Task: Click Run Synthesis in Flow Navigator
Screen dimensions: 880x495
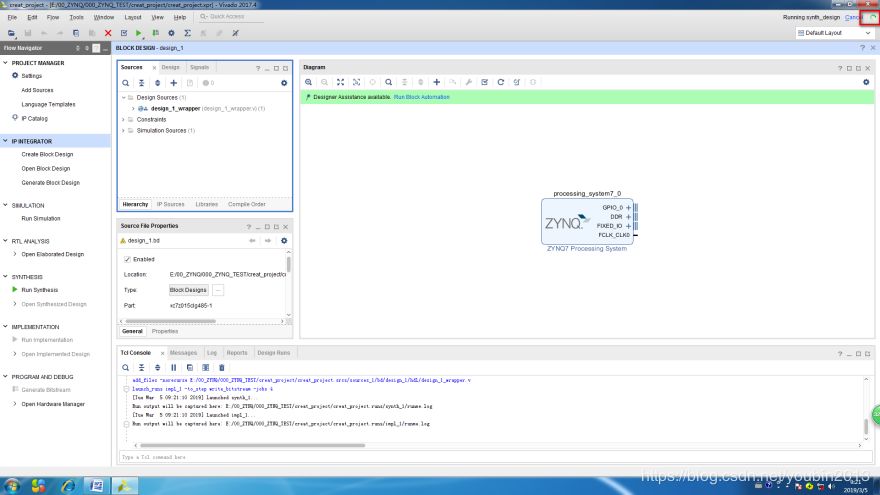Action: [x=39, y=290]
